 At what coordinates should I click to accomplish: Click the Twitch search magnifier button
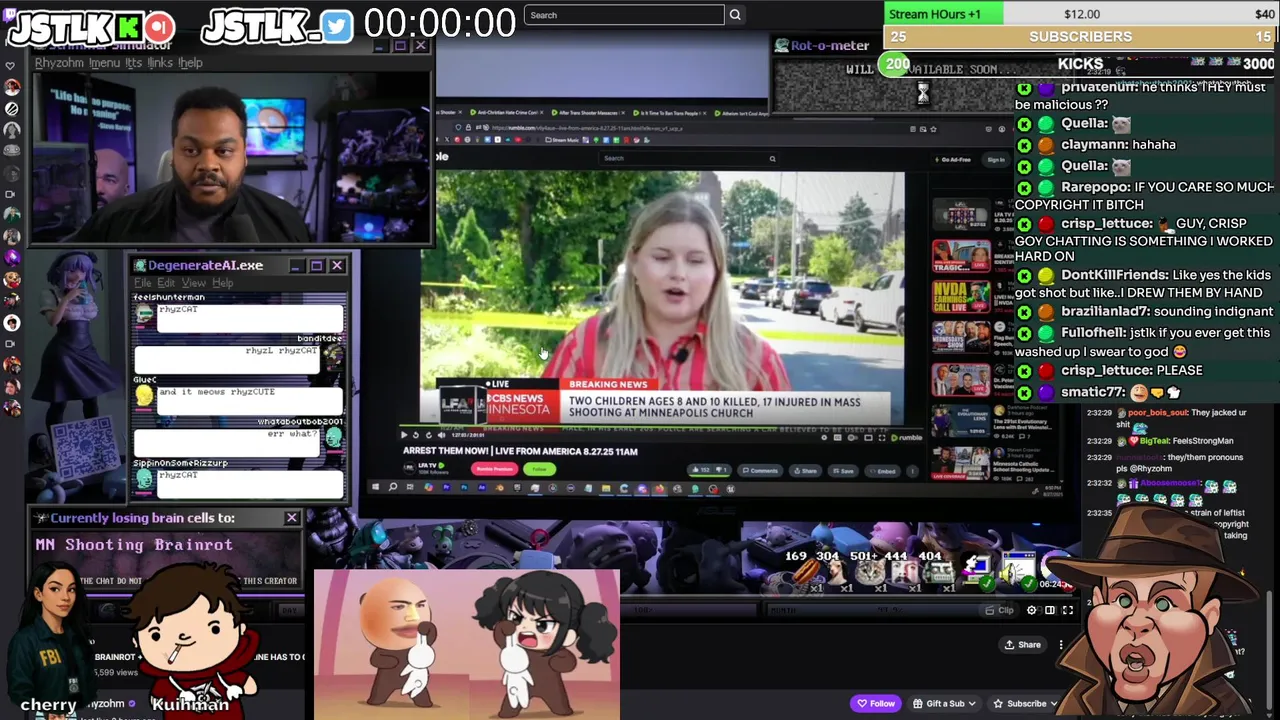coord(735,15)
